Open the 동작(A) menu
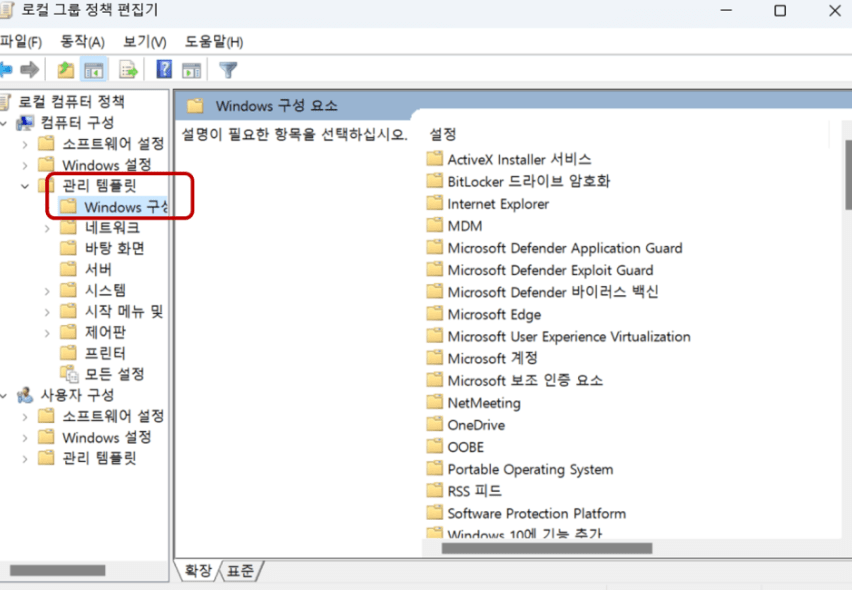 point(82,41)
